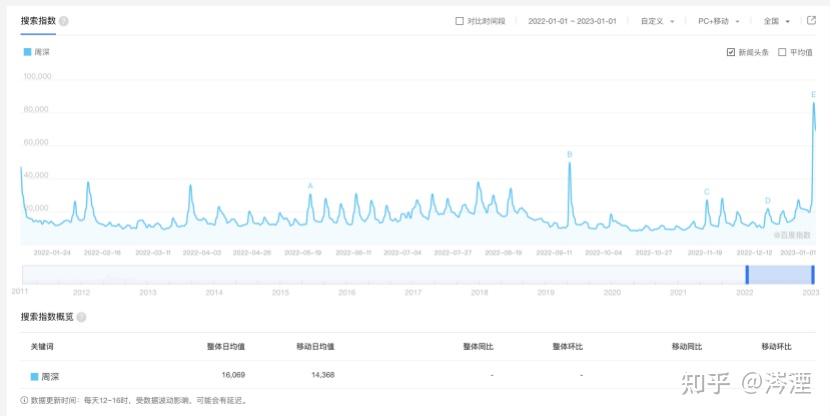Screen dimensions: 832x416
Task: Click the left handle of timeline range slider
Action: pos(747,274)
